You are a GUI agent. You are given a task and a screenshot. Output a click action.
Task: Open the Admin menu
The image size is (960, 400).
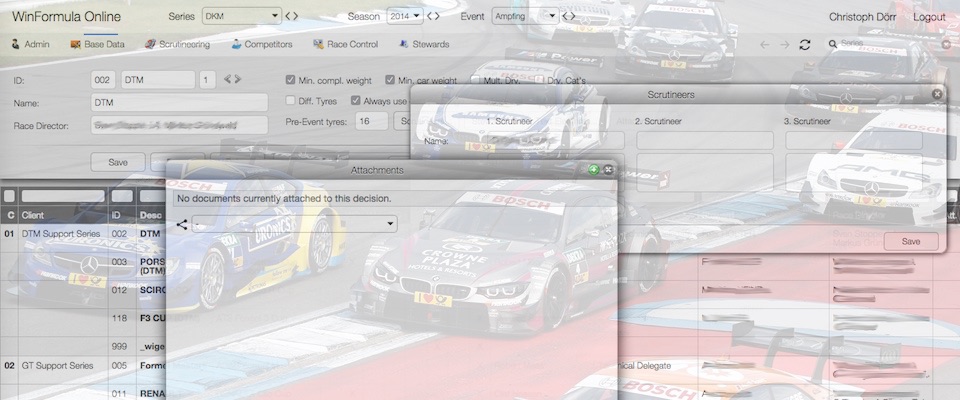pos(31,44)
